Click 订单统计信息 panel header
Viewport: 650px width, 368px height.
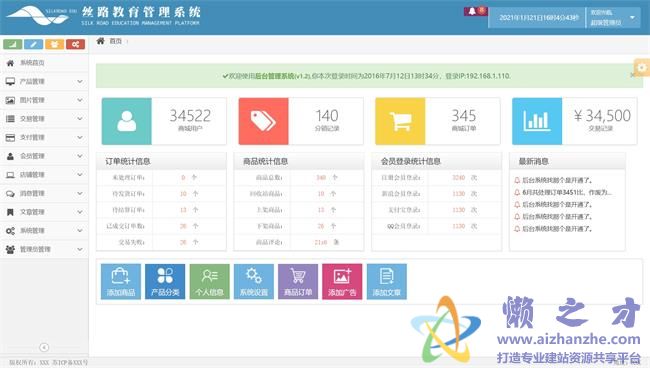click(x=161, y=161)
